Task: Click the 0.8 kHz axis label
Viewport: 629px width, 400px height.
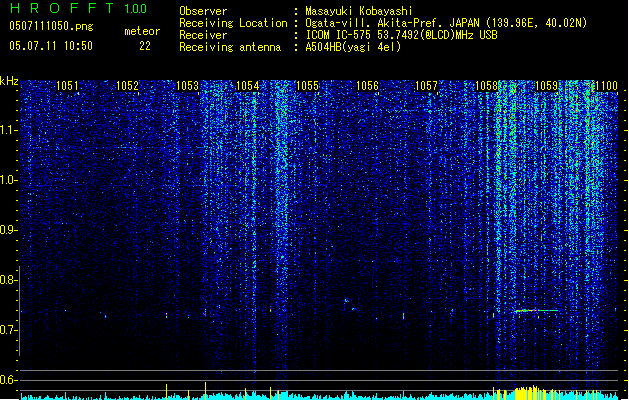Action: point(9,280)
